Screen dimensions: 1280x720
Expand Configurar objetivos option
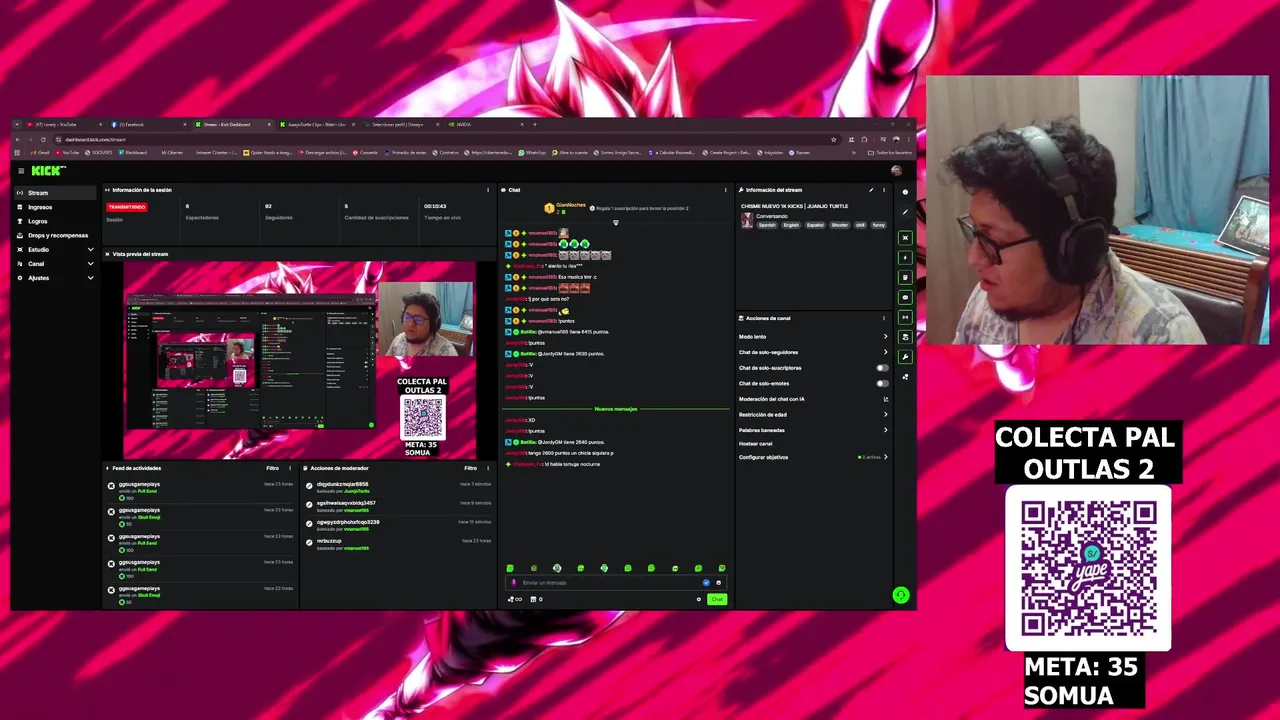[813, 457]
